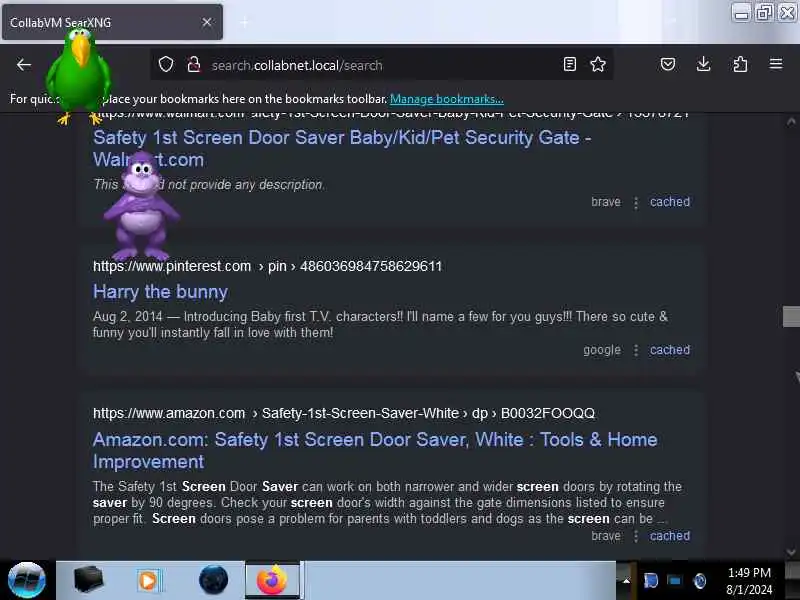This screenshot has width=800, height=600.
Task: Open the blue flag tray icon
Action: click(x=651, y=581)
